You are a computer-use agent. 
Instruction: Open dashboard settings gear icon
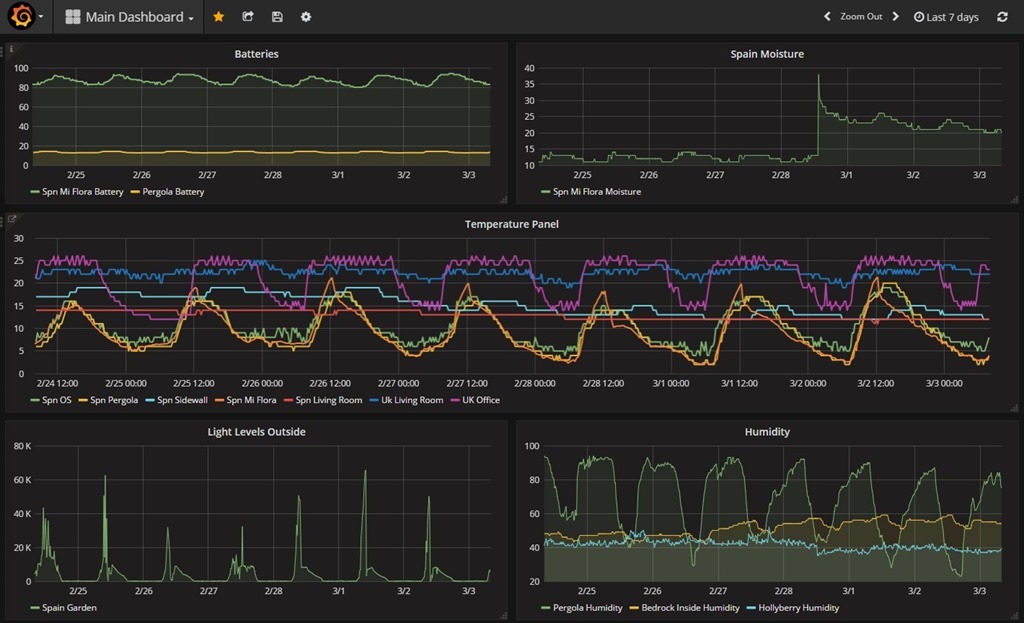(306, 17)
